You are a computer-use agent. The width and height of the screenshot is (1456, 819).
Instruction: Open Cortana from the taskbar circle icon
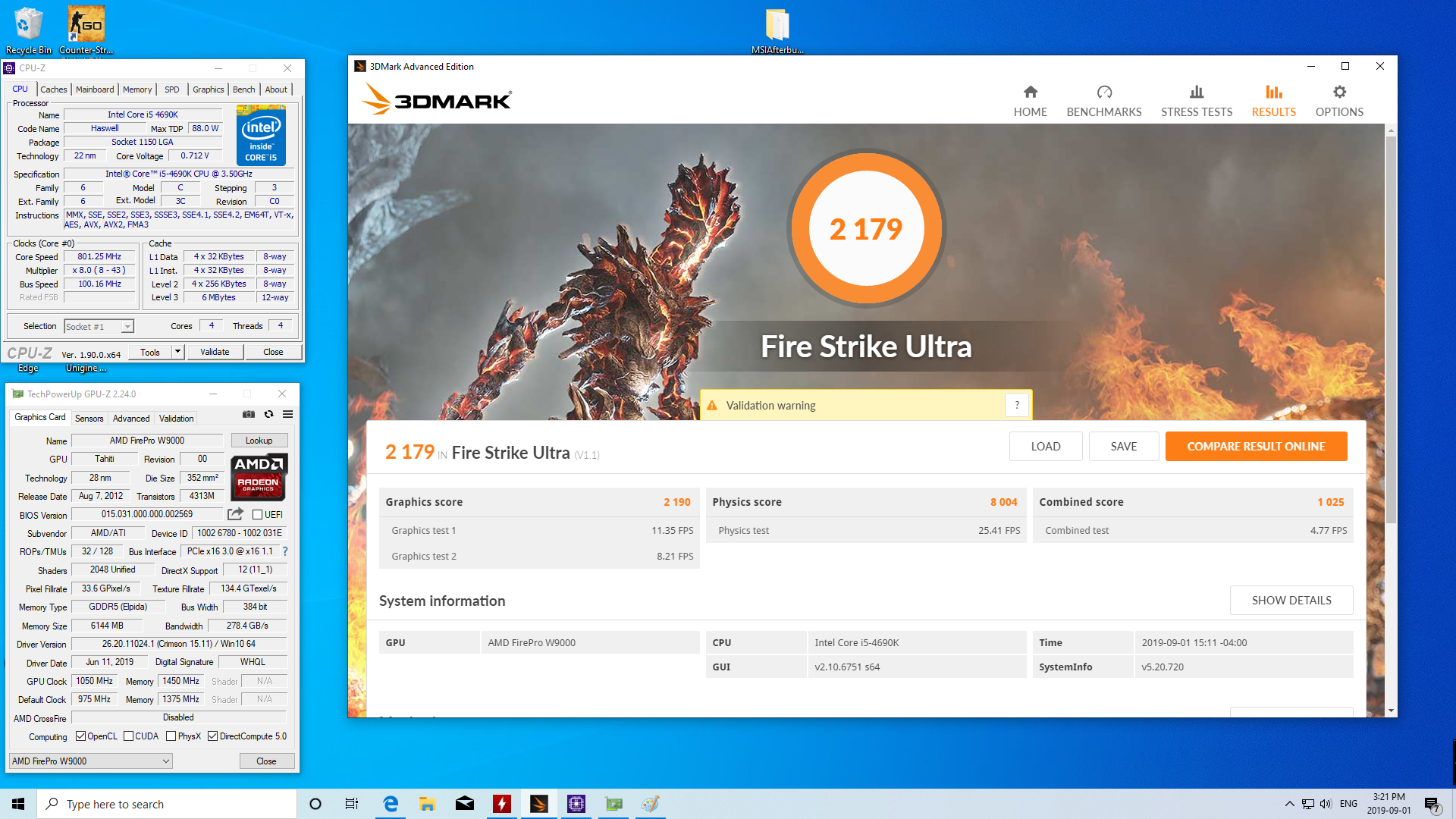pyautogui.click(x=315, y=804)
